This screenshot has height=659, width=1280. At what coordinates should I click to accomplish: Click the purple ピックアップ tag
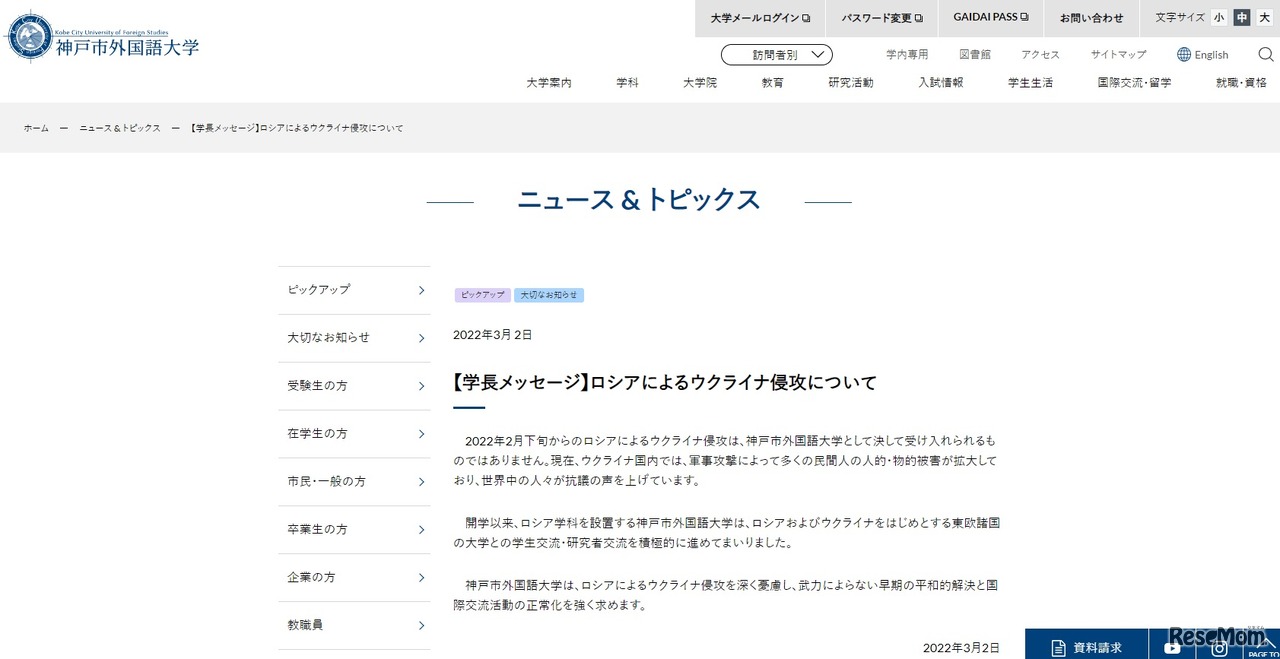(482, 296)
